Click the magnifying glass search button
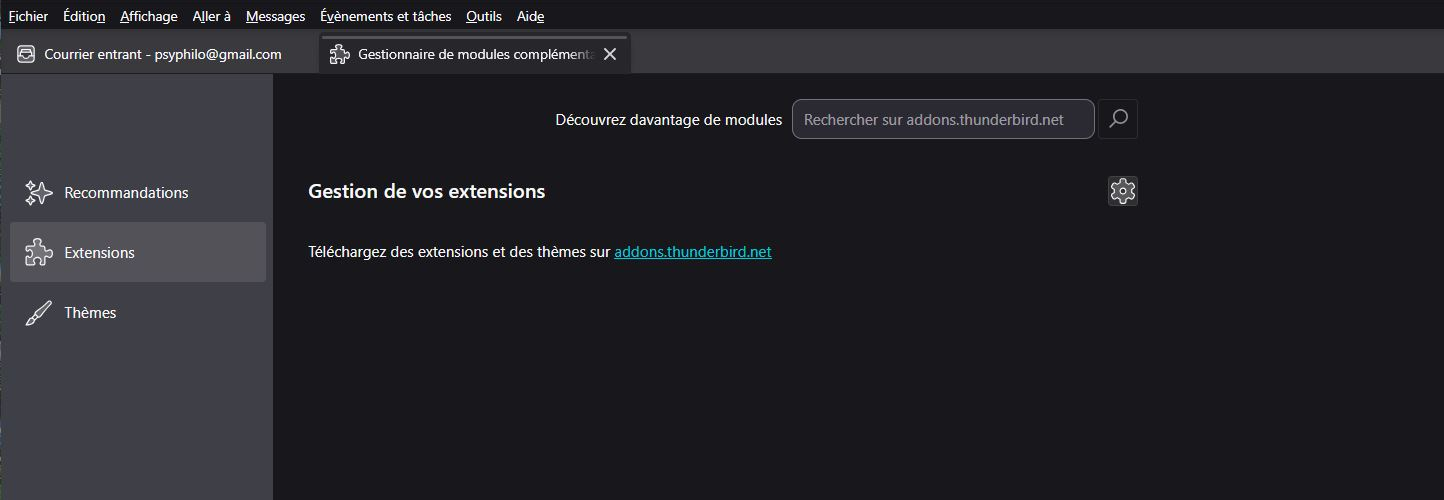 (x=1118, y=119)
